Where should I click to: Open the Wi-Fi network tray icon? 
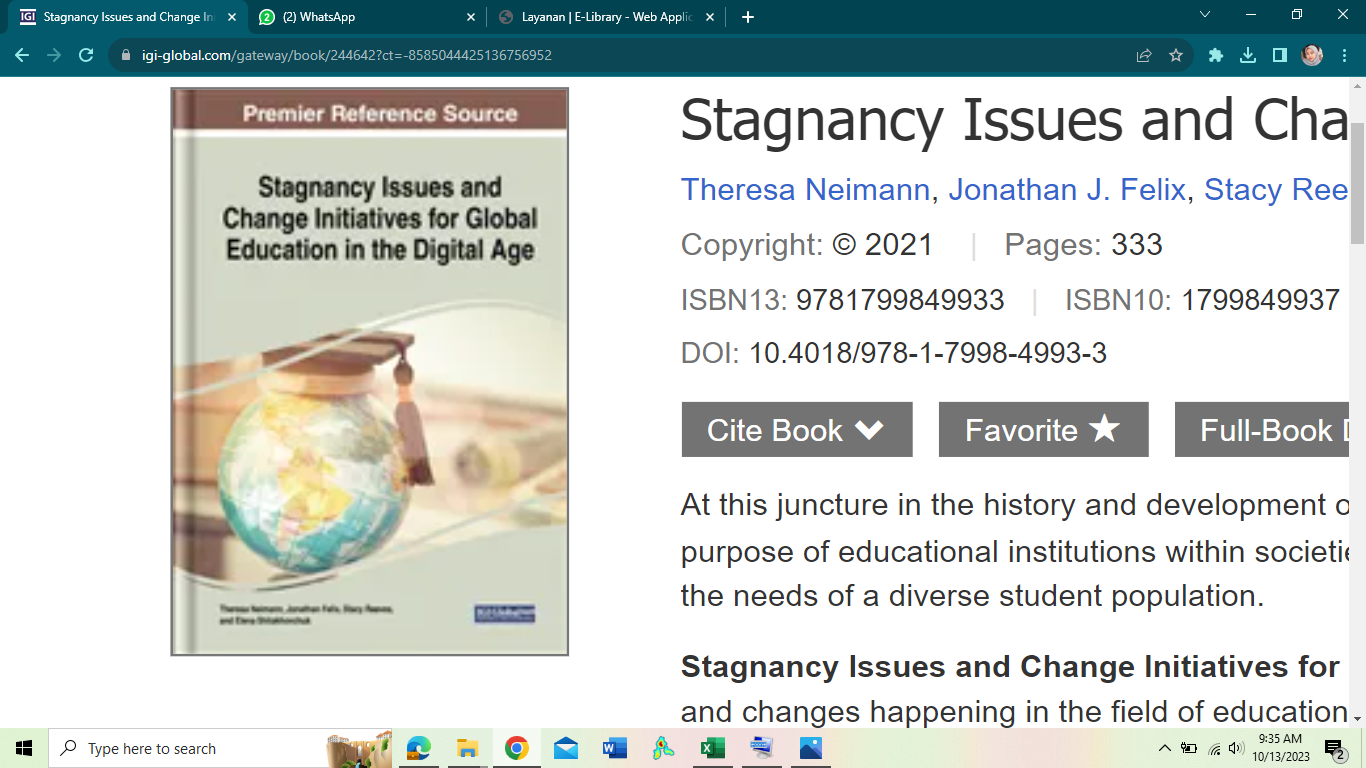coord(1214,748)
